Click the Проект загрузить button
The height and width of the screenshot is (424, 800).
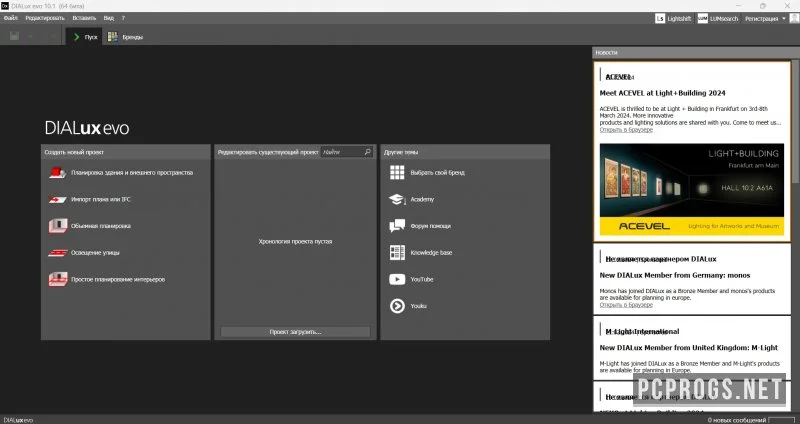point(295,332)
